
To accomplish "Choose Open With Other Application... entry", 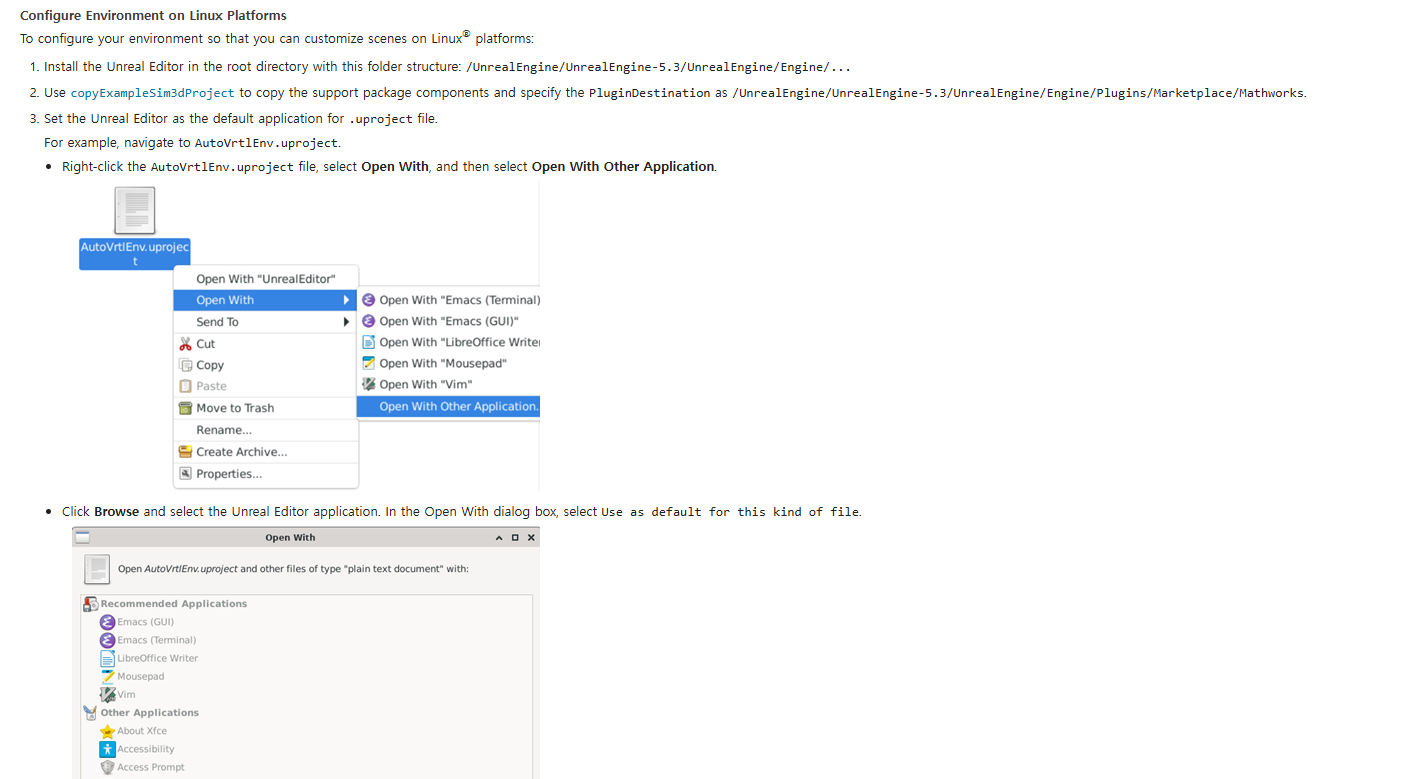I will tap(448, 406).
